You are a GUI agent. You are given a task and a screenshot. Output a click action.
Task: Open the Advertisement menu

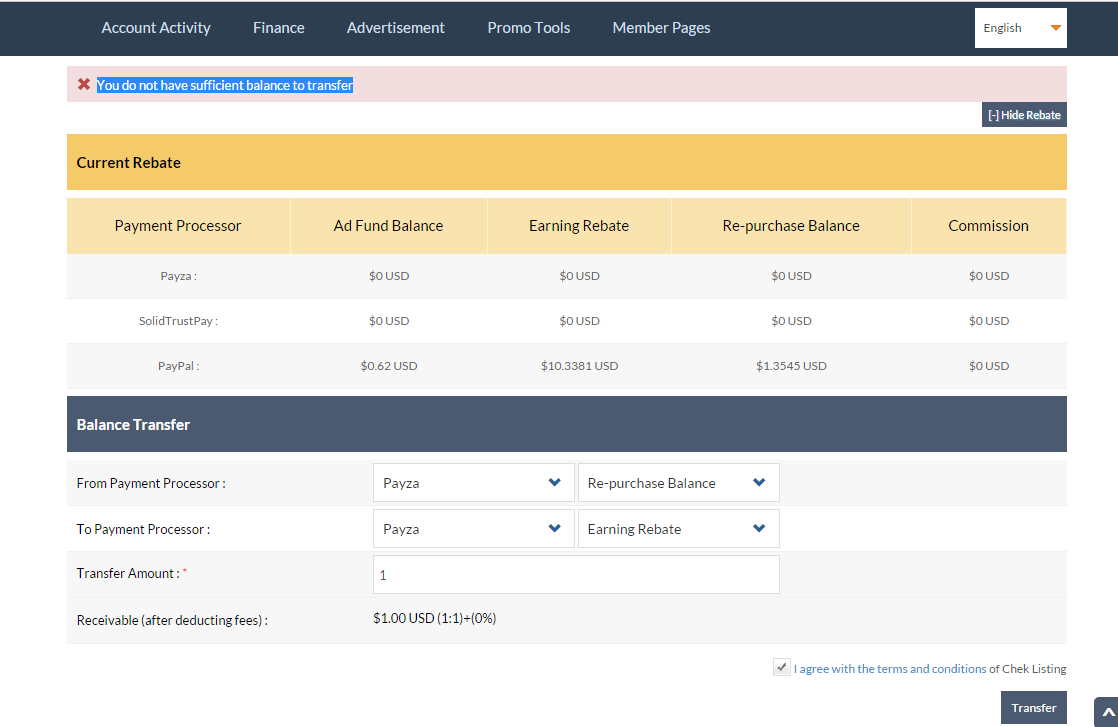396,28
